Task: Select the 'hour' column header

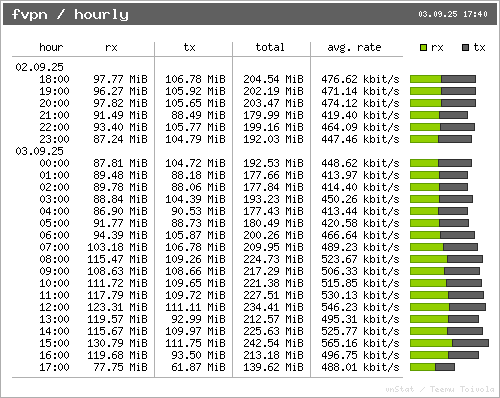Action: 51,47
